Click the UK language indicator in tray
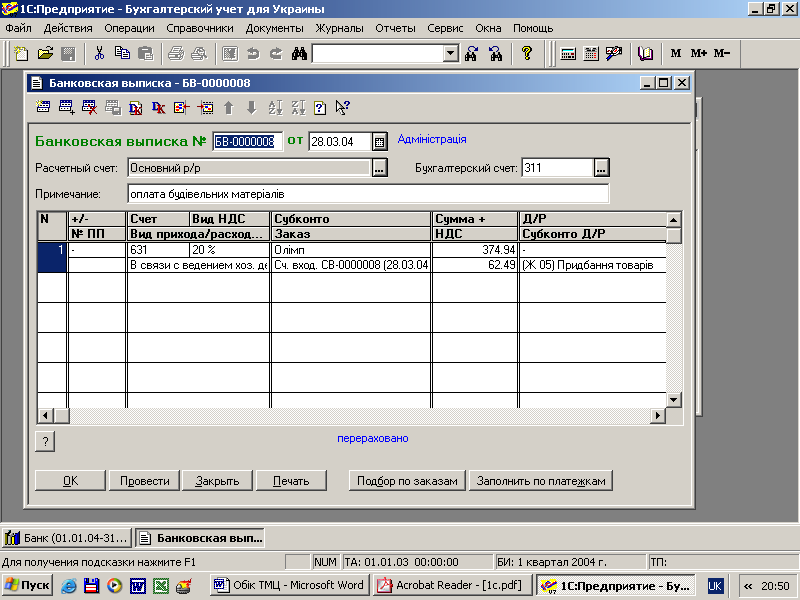This screenshot has height=600, width=800. click(x=715, y=586)
